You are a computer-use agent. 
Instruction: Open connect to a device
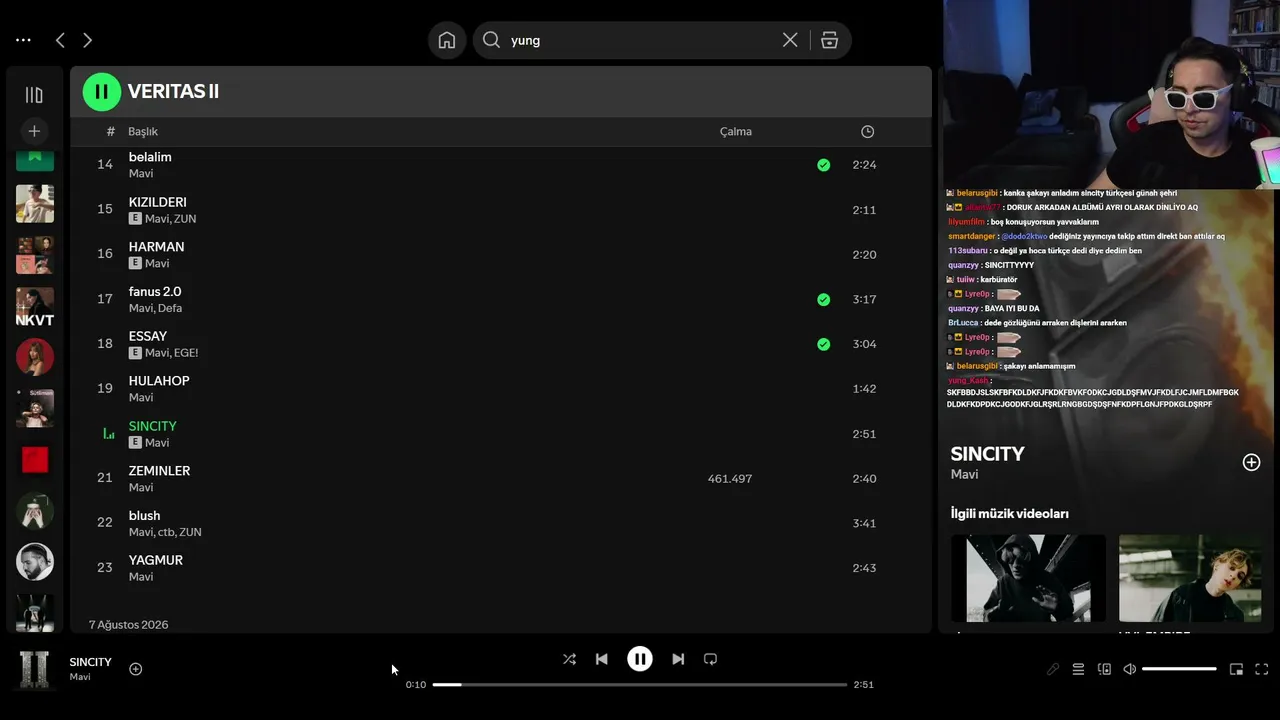(1104, 669)
